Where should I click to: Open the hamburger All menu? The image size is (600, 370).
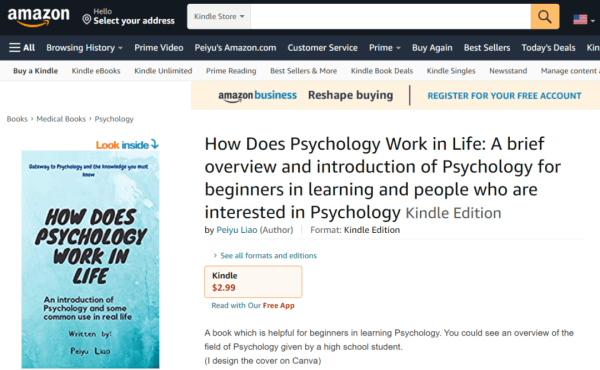pyautogui.click(x=22, y=48)
